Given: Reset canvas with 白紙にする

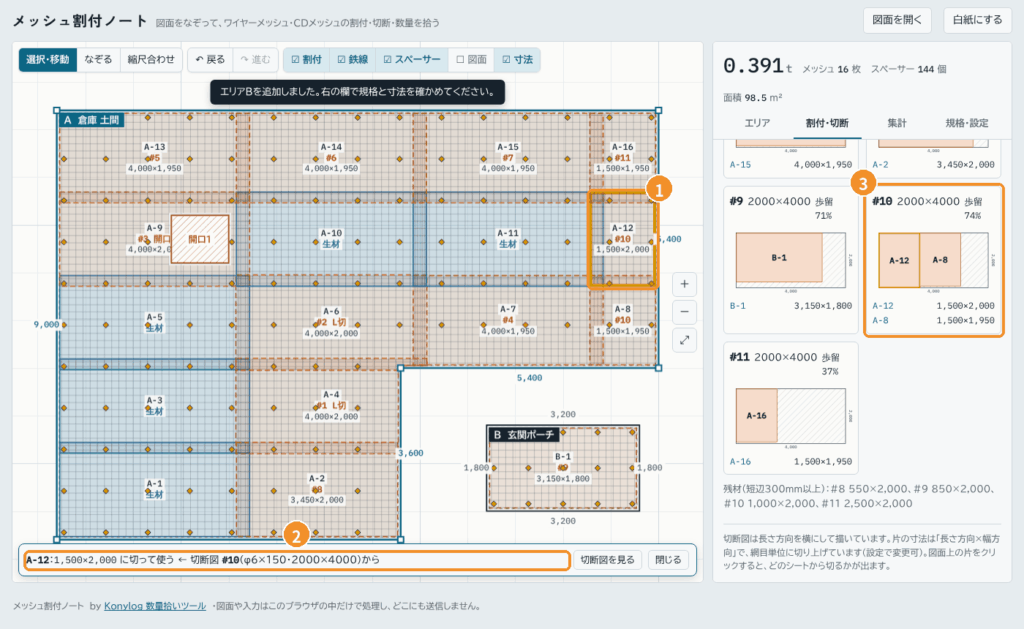Looking at the screenshot, I should coord(978,20).
